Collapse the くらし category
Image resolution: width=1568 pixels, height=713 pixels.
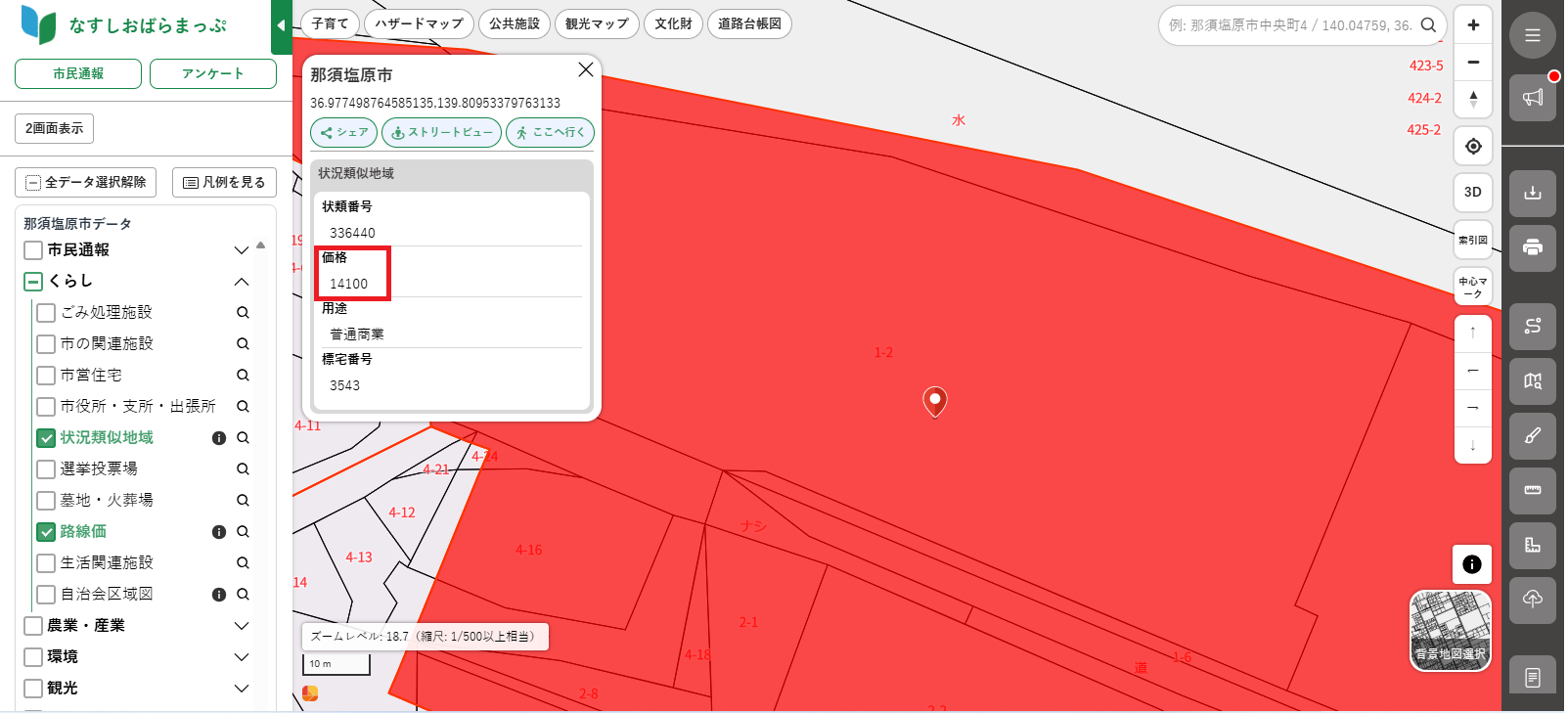click(242, 282)
